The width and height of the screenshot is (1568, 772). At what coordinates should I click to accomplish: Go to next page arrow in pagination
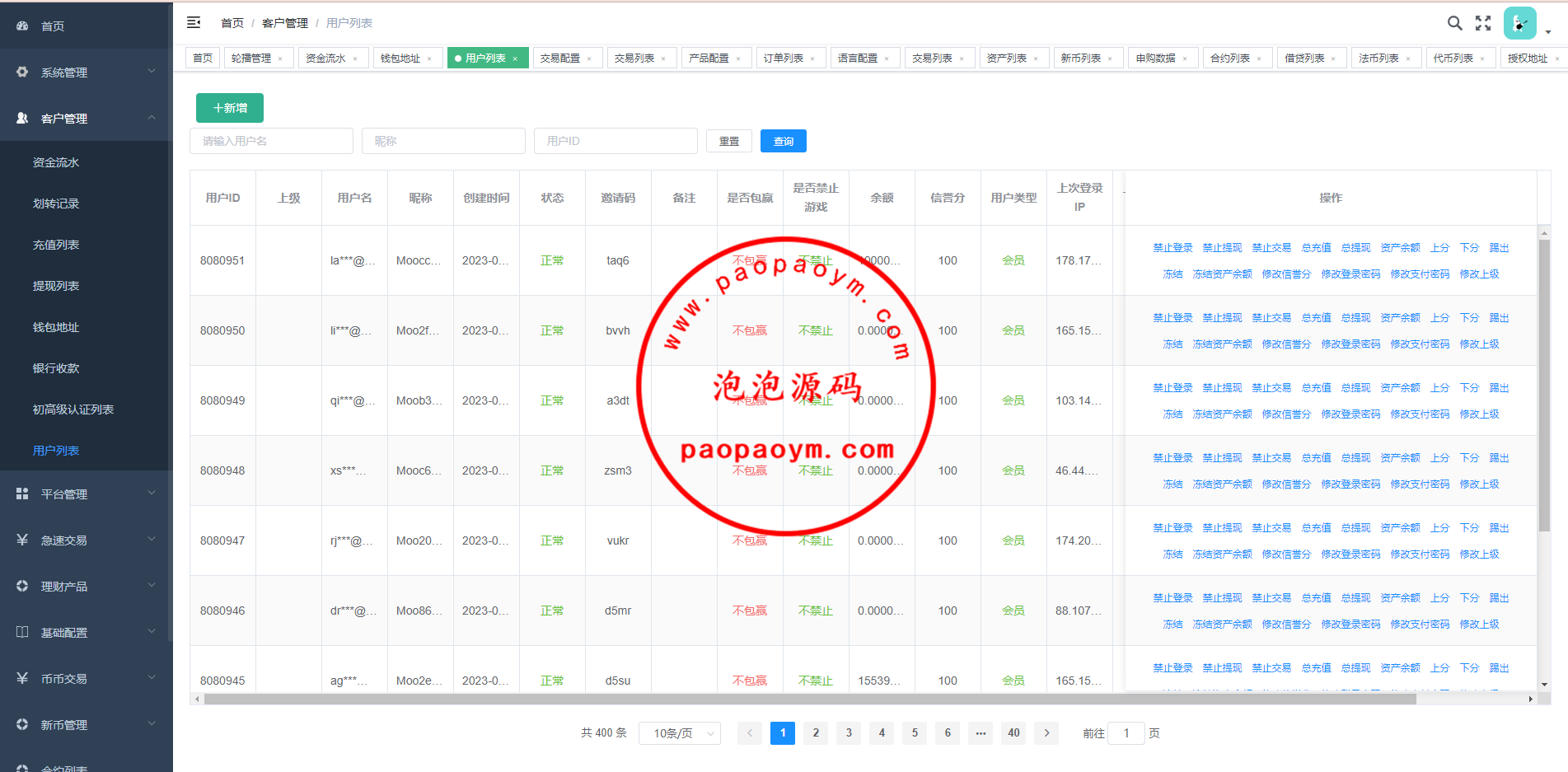tap(1046, 733)
